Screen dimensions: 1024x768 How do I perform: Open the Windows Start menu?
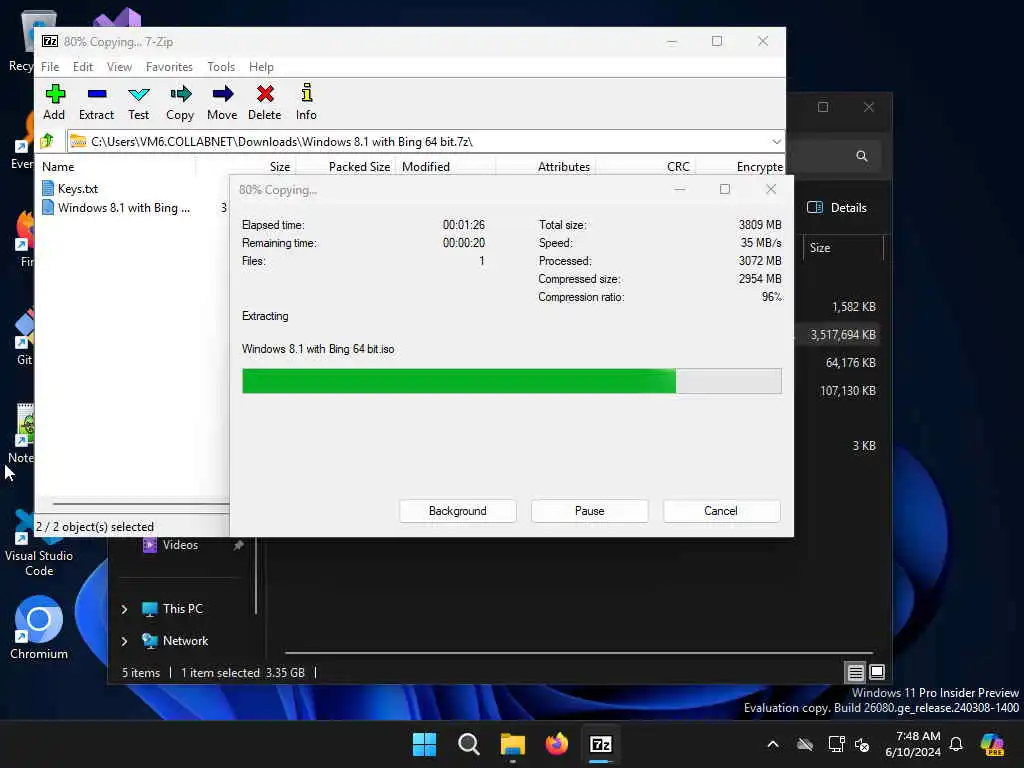point(424,744)
